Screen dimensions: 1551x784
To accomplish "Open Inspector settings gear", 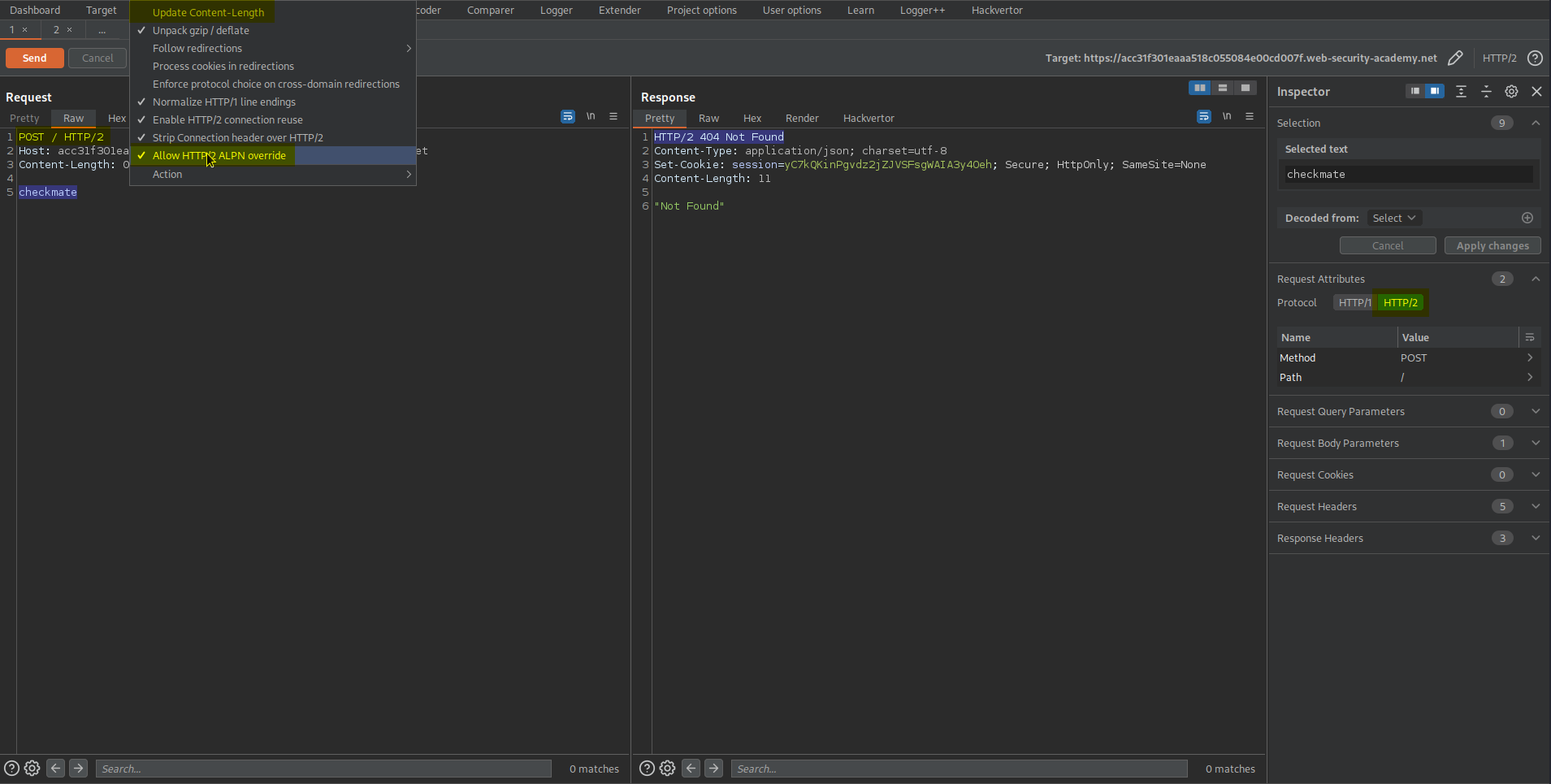I will [1511, 91].
